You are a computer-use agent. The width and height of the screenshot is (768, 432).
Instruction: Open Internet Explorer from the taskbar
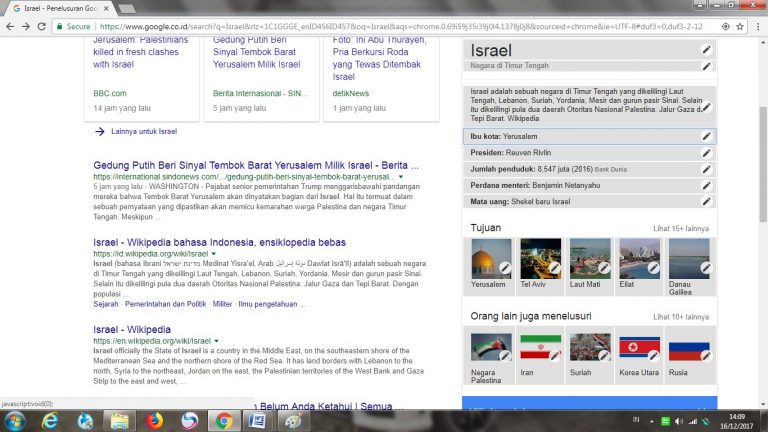[50, 420]
